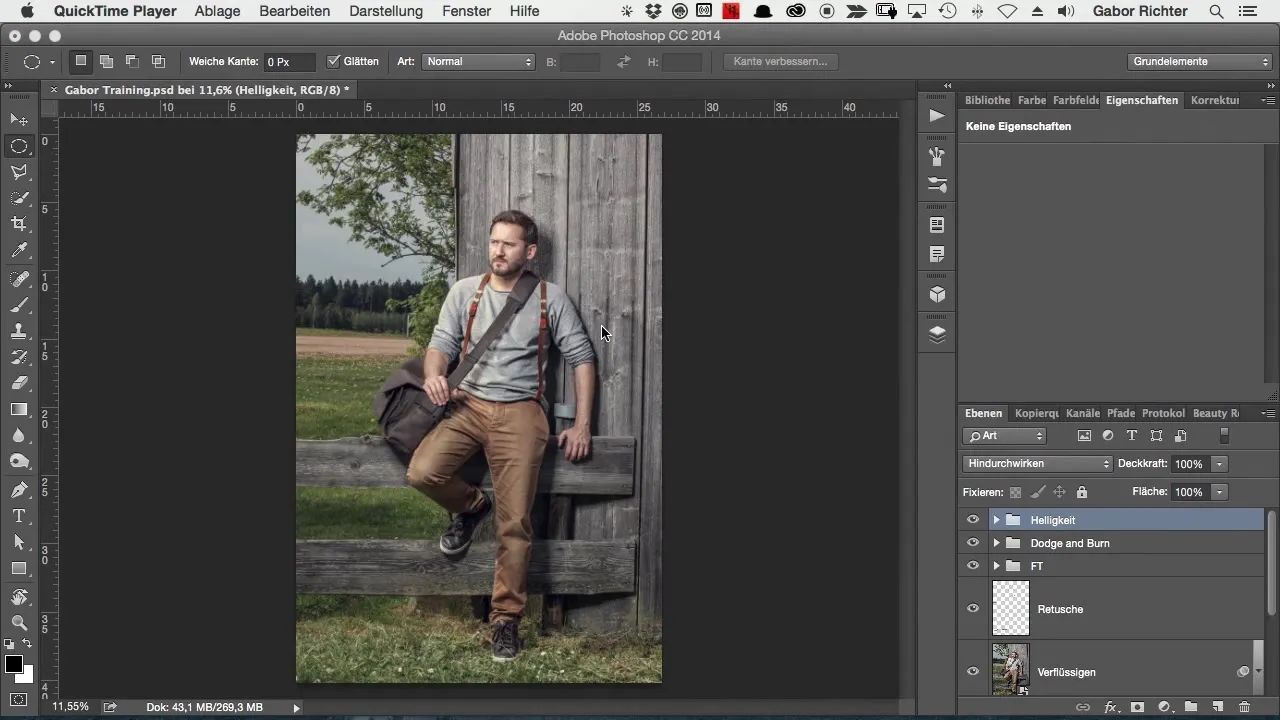Edit the Weiche Kante feather field

click(x=289, y=61)
